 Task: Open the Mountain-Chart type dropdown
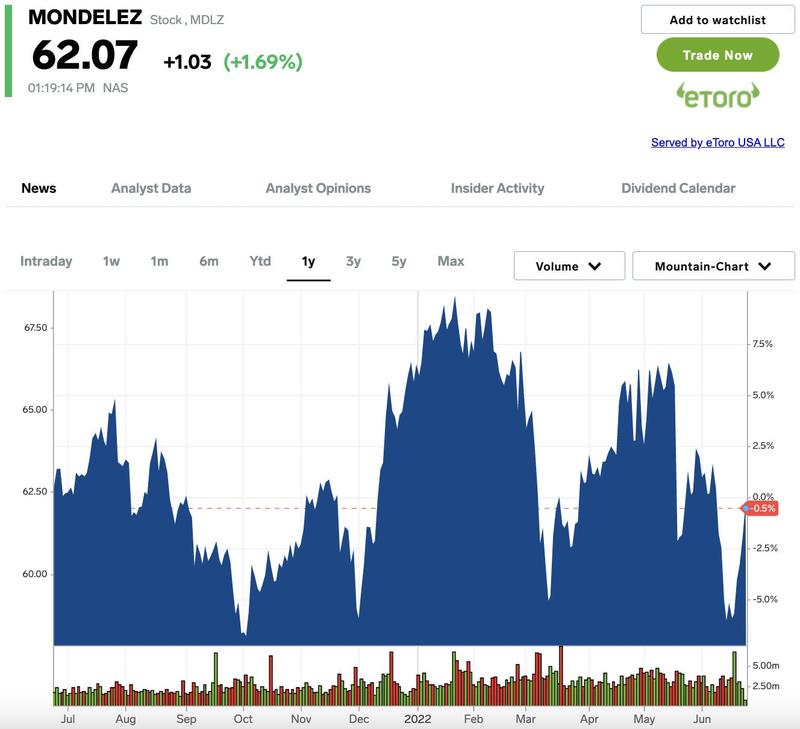pos(713,266)
